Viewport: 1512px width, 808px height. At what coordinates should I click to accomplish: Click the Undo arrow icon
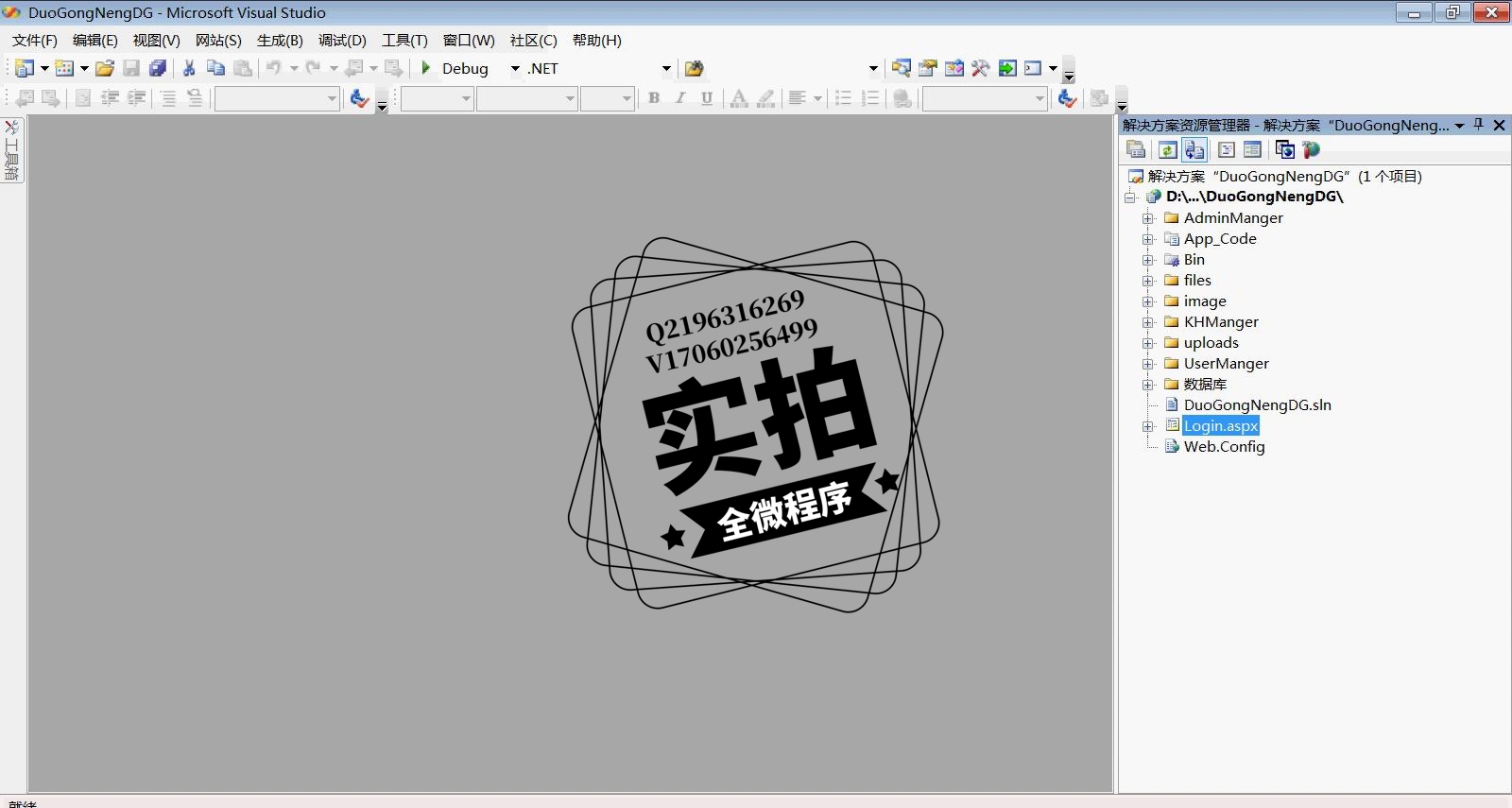point(273,68)
